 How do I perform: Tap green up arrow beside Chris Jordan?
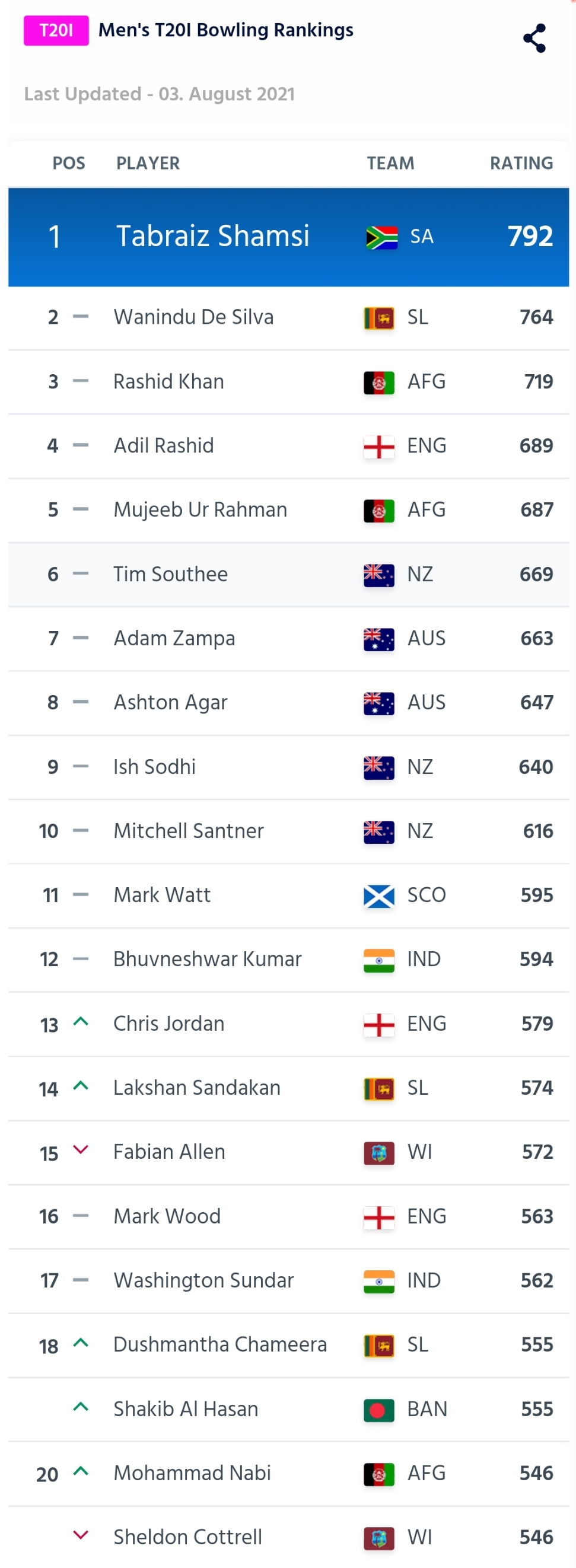point(80,1022)
